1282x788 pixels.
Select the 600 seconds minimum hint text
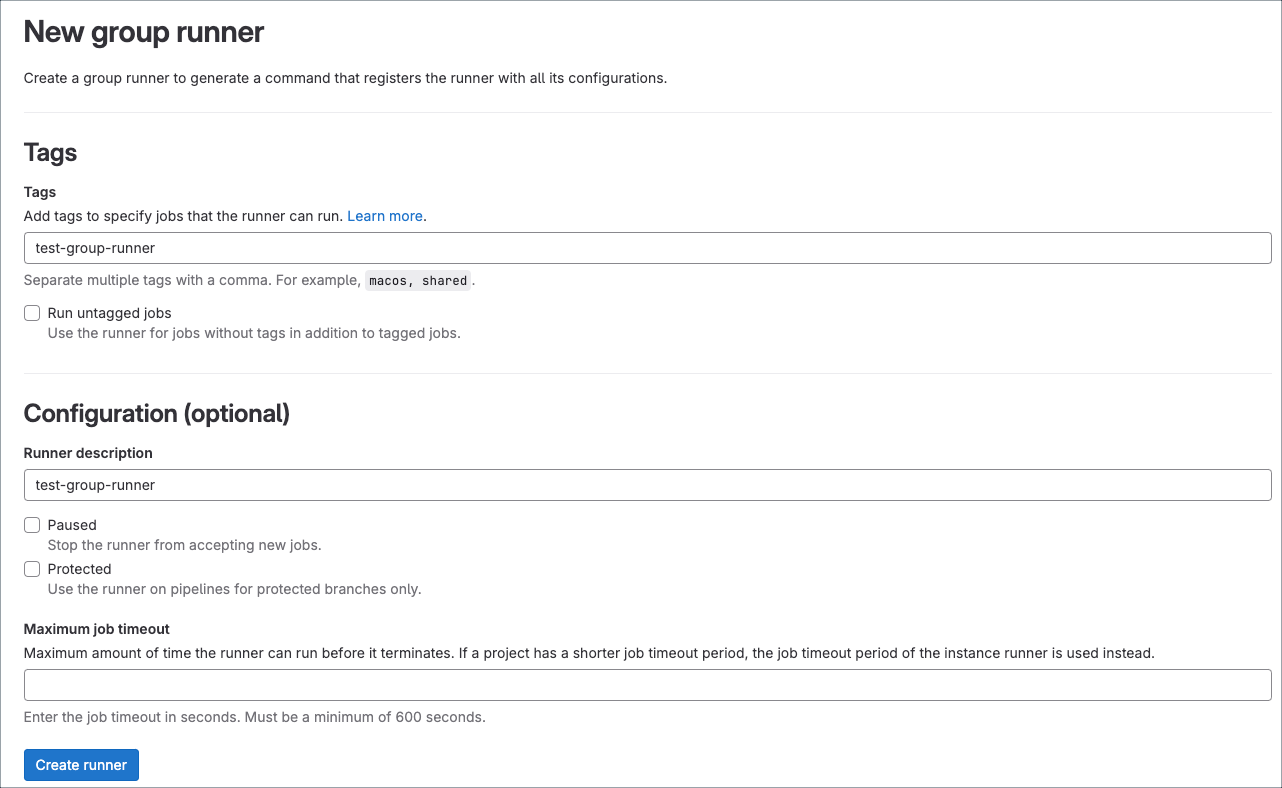point(254,717)
